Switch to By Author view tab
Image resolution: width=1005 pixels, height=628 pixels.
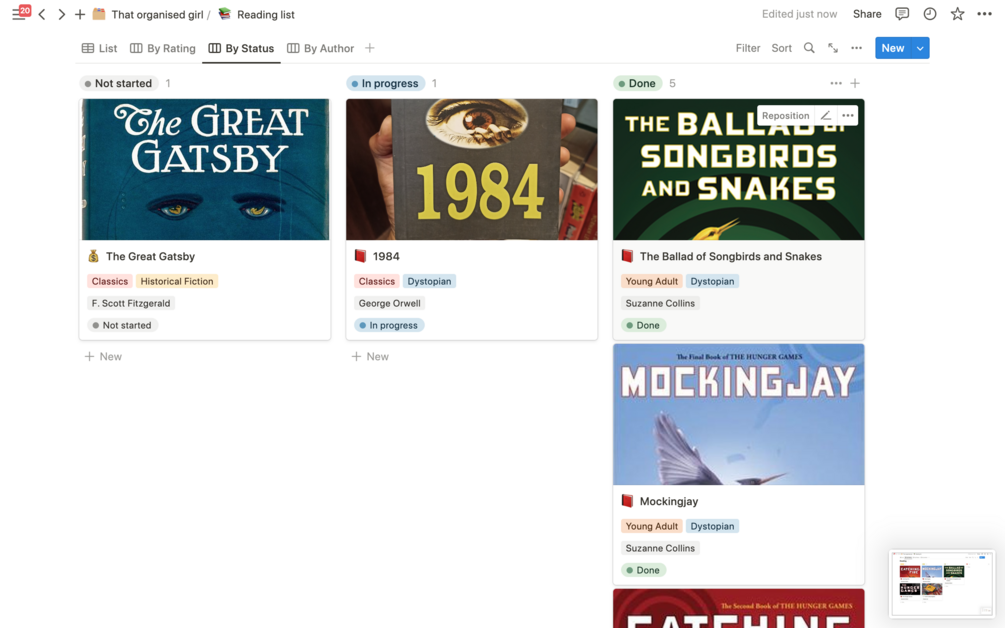[x=320, y=48]
